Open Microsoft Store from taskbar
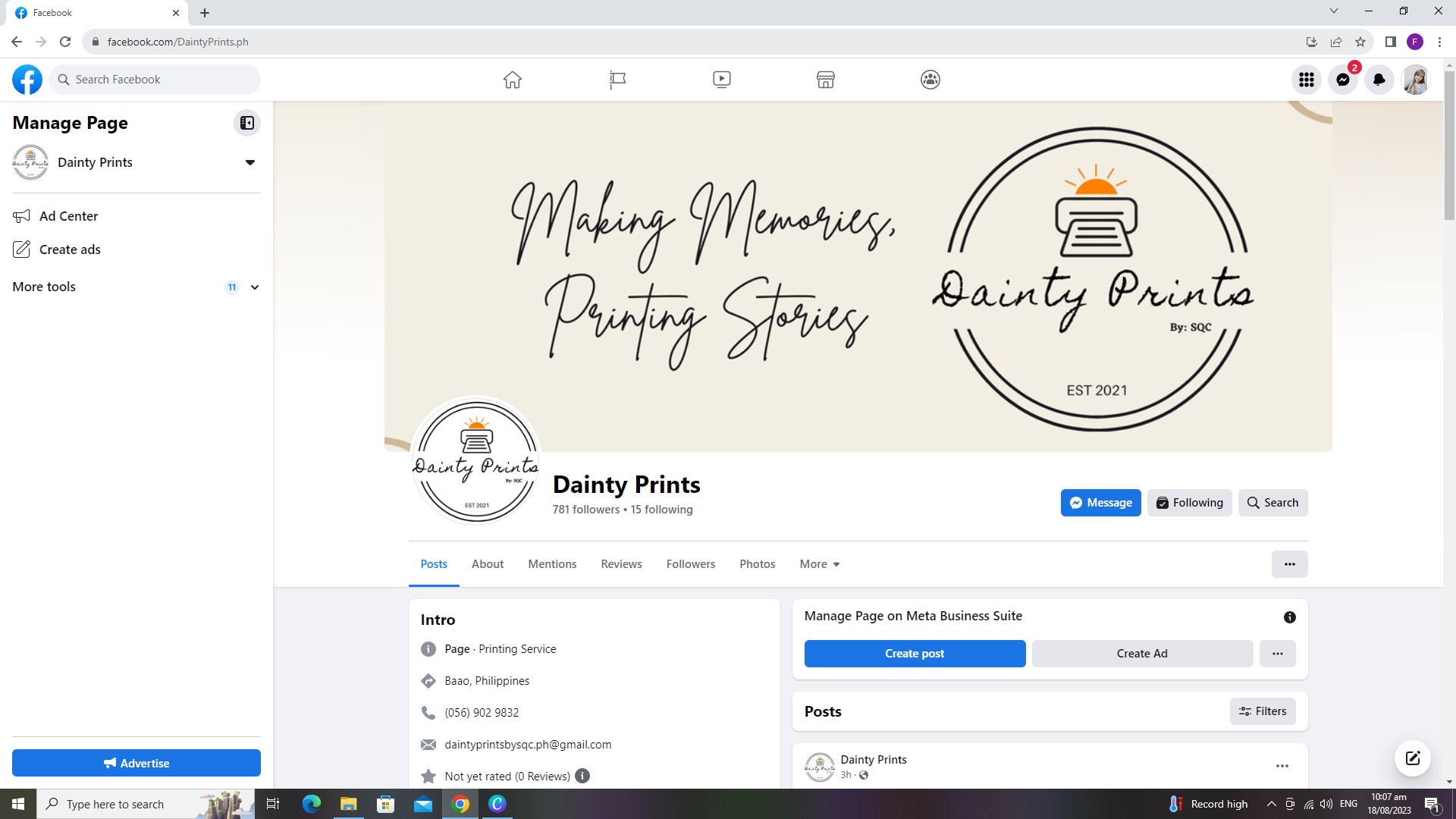 tap(385, 804)
